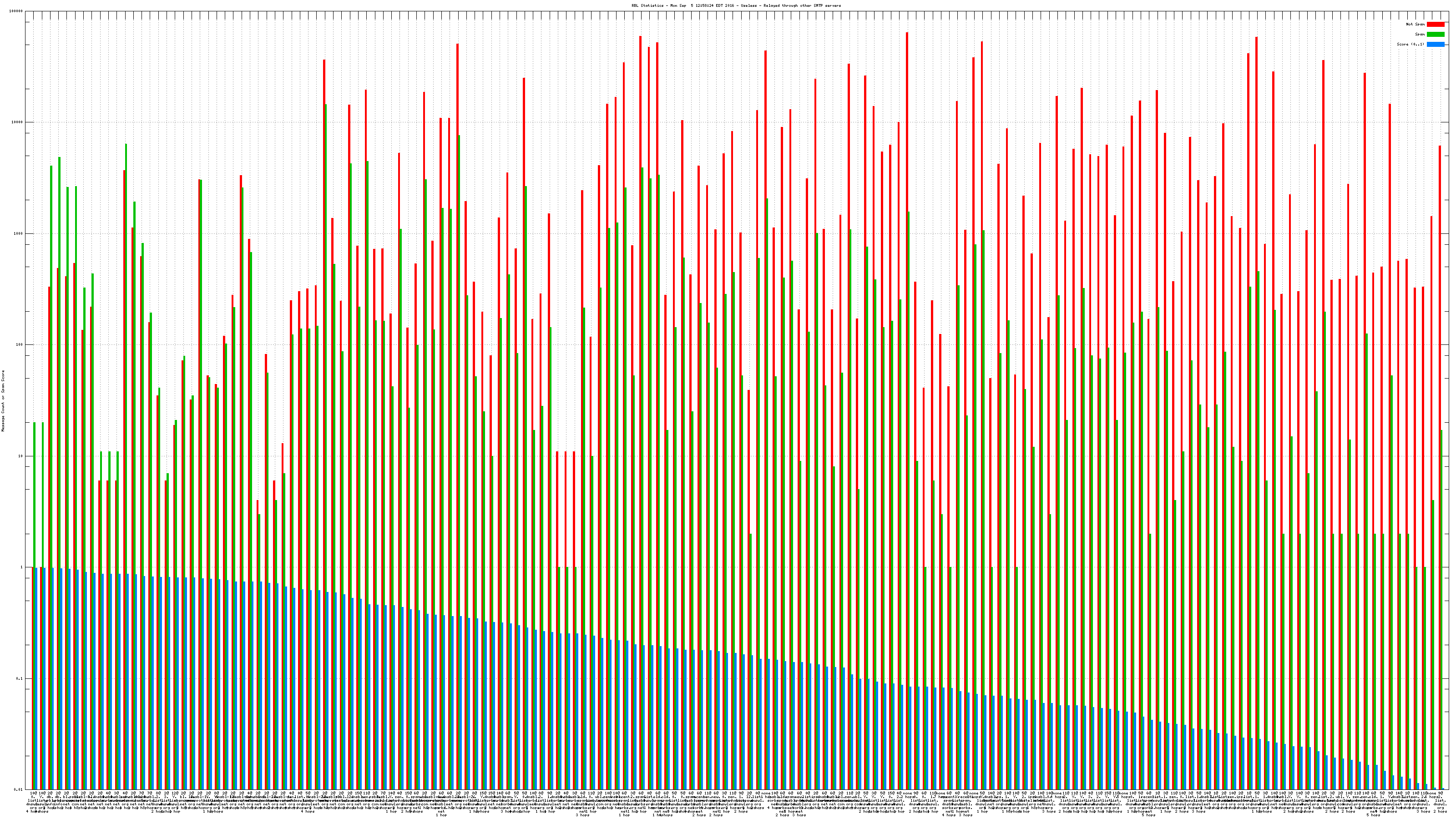The width and height of the screenshot is (1456, 819).
Task: Select the 'Spam' legend text
Action: pos(1420,35)
